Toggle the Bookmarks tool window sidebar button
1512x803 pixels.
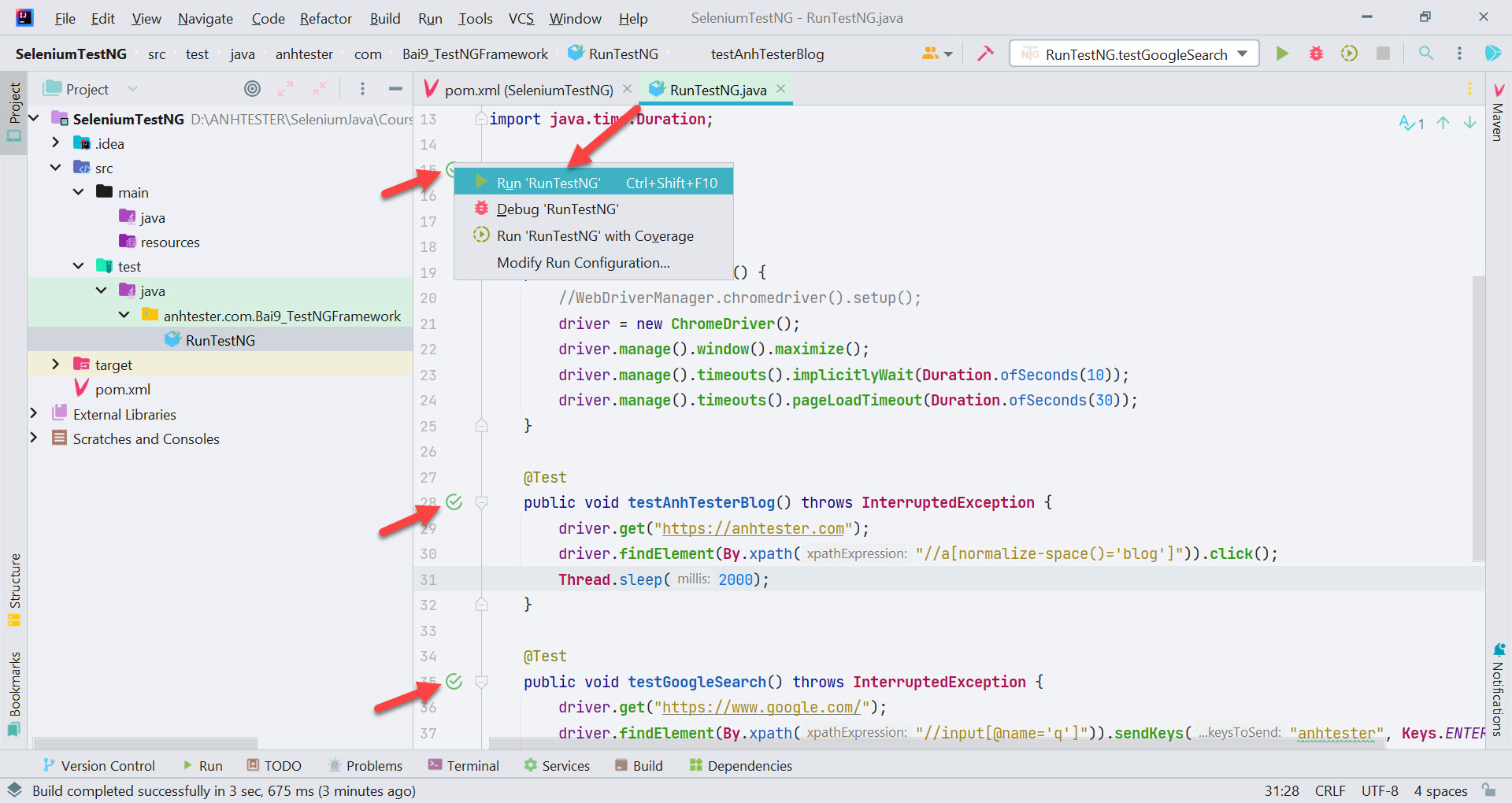pyautogui.click(x=14, y=694)
